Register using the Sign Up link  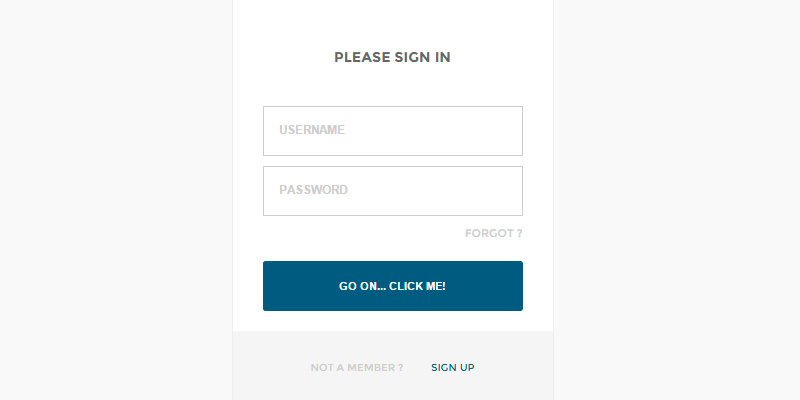pos(452,368)
